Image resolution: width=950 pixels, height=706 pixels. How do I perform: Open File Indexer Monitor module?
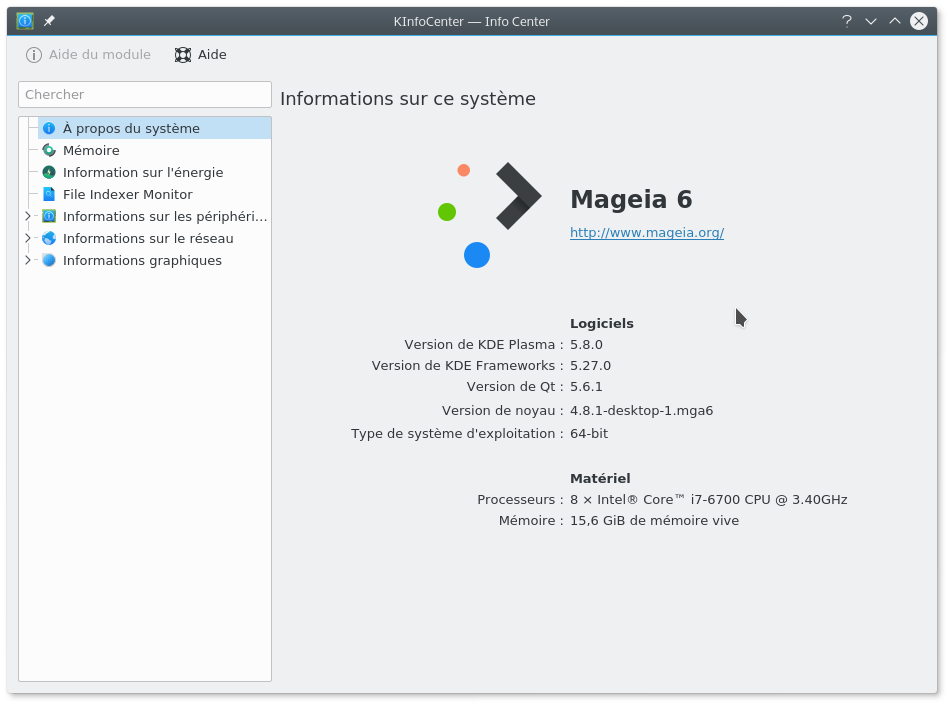pos(128,195)
